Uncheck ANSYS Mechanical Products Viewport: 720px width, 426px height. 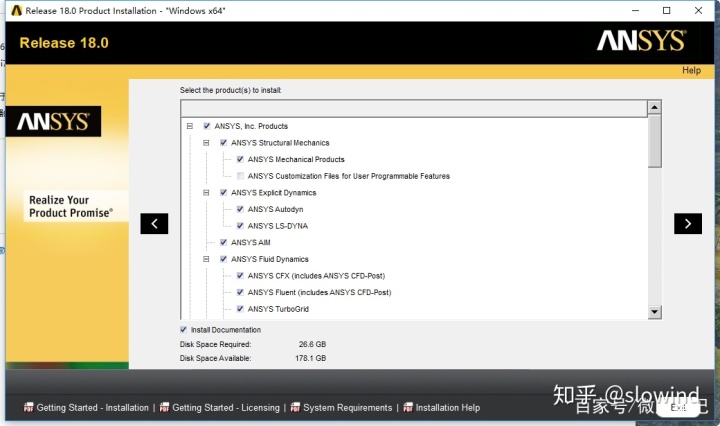tap(240, 159)
